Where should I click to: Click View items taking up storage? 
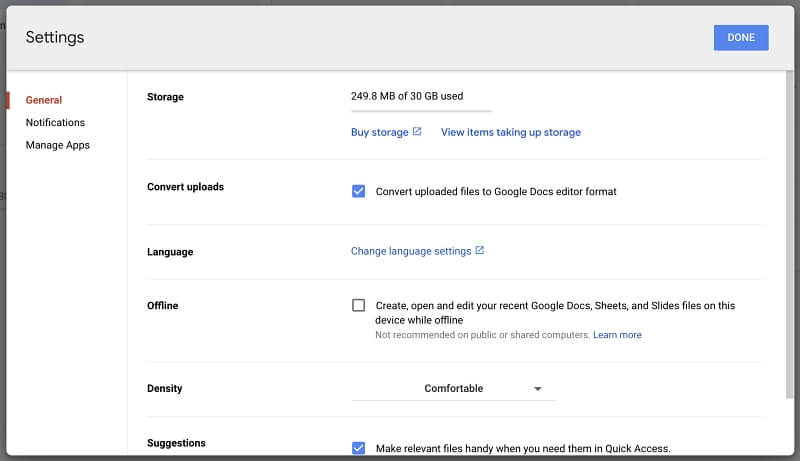coord(511,132)
